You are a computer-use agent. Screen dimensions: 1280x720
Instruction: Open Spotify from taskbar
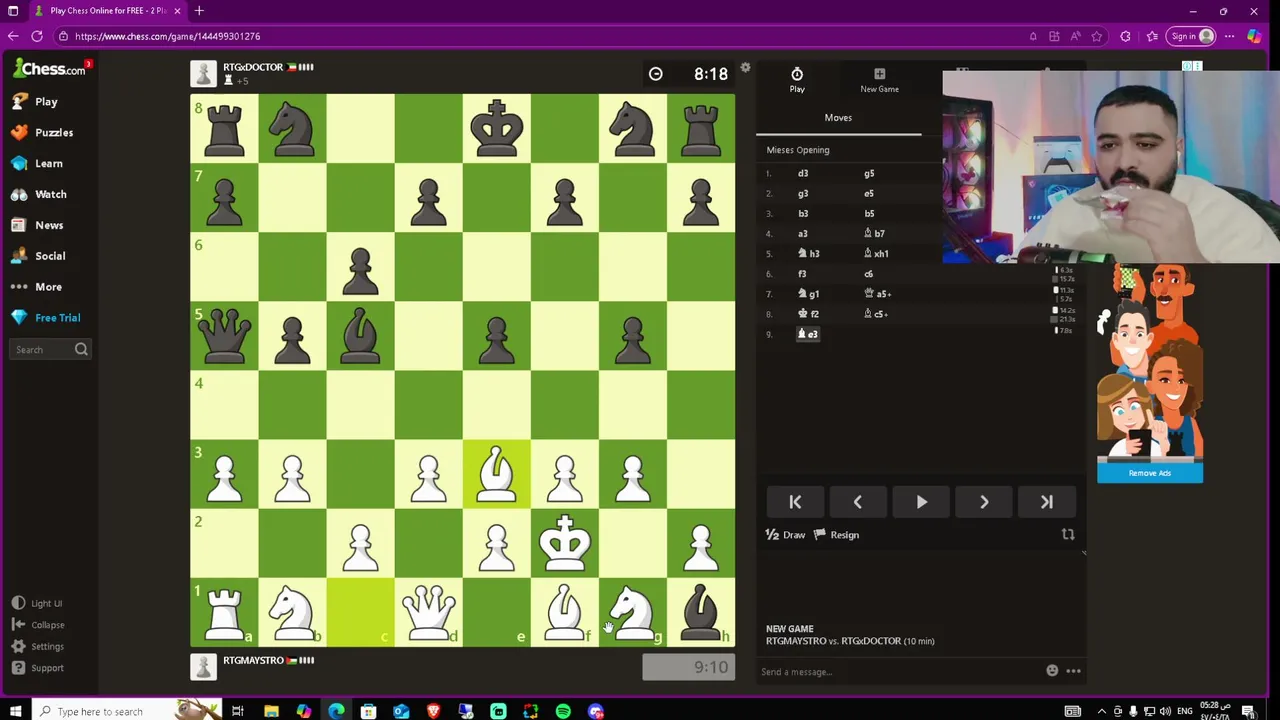(x=563, y=711)
